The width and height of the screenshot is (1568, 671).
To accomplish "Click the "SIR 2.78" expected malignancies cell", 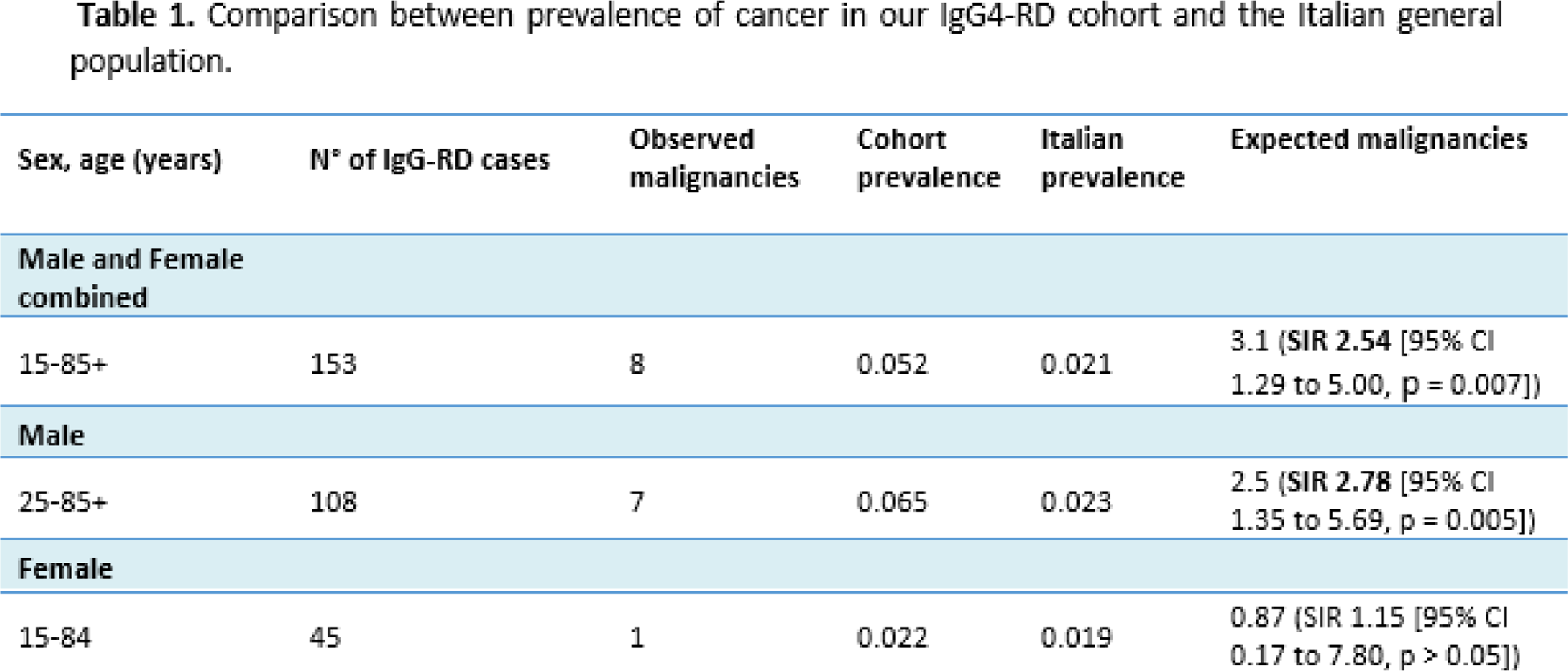I will (x=1382, y=501).
